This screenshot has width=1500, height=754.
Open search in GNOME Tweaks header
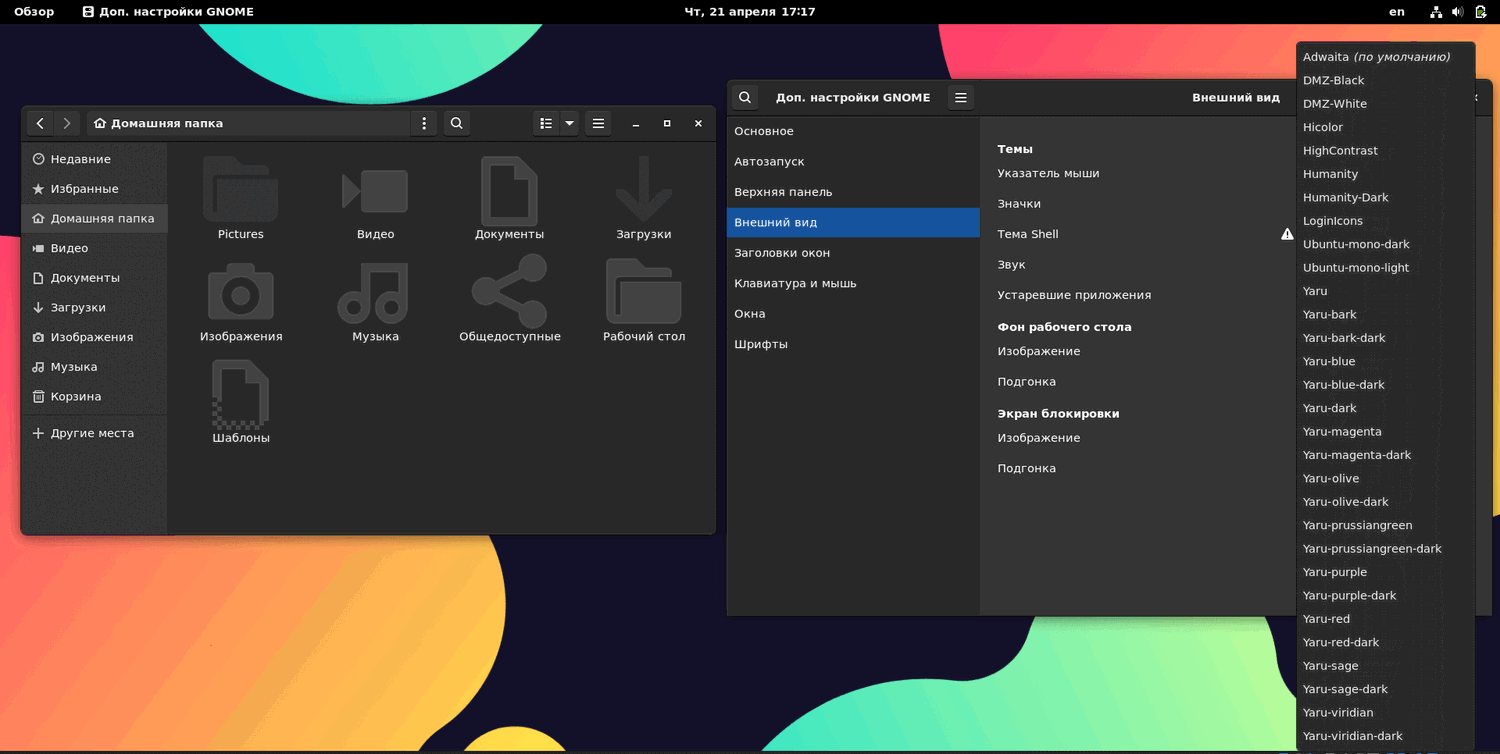[x=745, y=97]
